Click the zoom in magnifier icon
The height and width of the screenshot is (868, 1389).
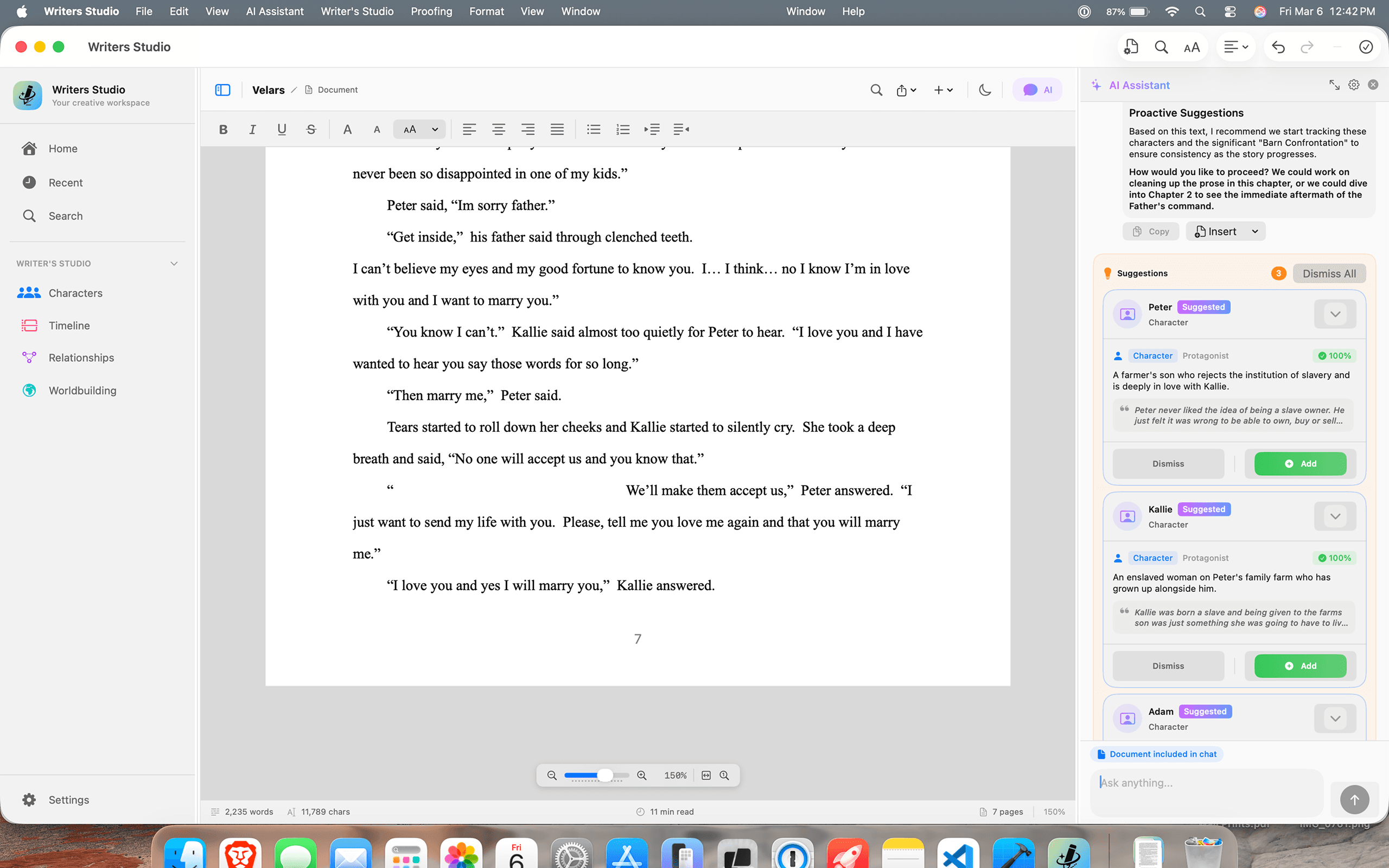(642, 776)
